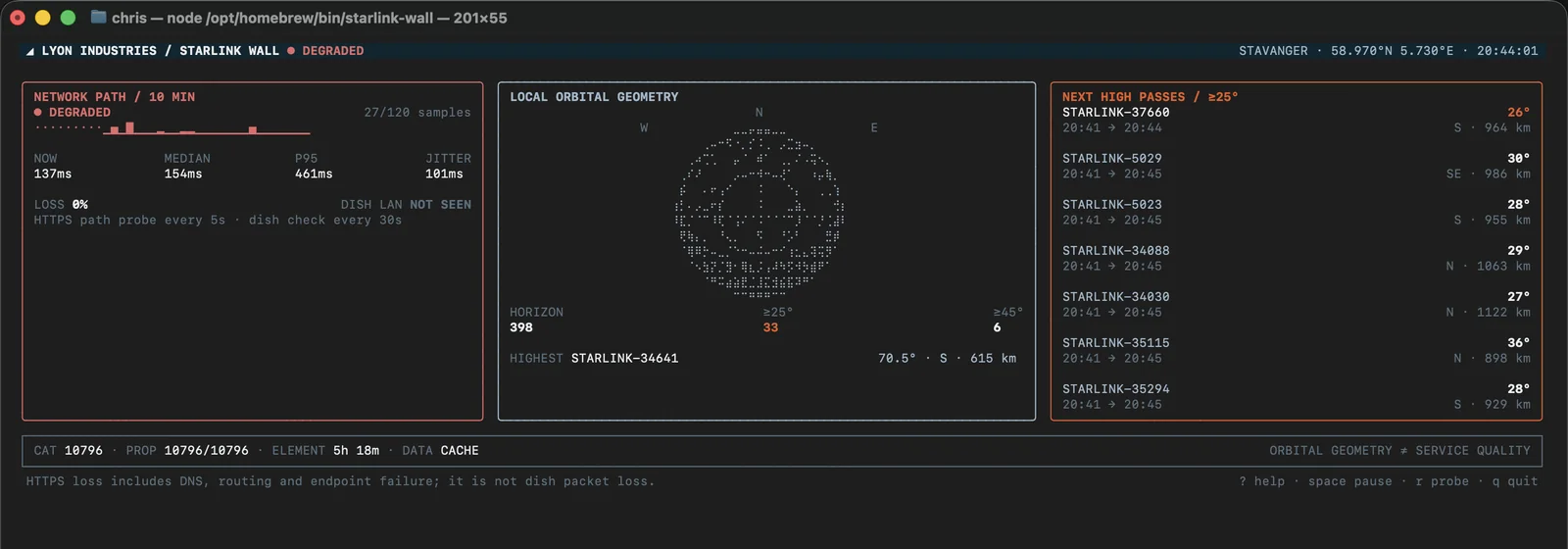
Task: Click the clock reading 20:44:01
Action: pos(1507,51)
